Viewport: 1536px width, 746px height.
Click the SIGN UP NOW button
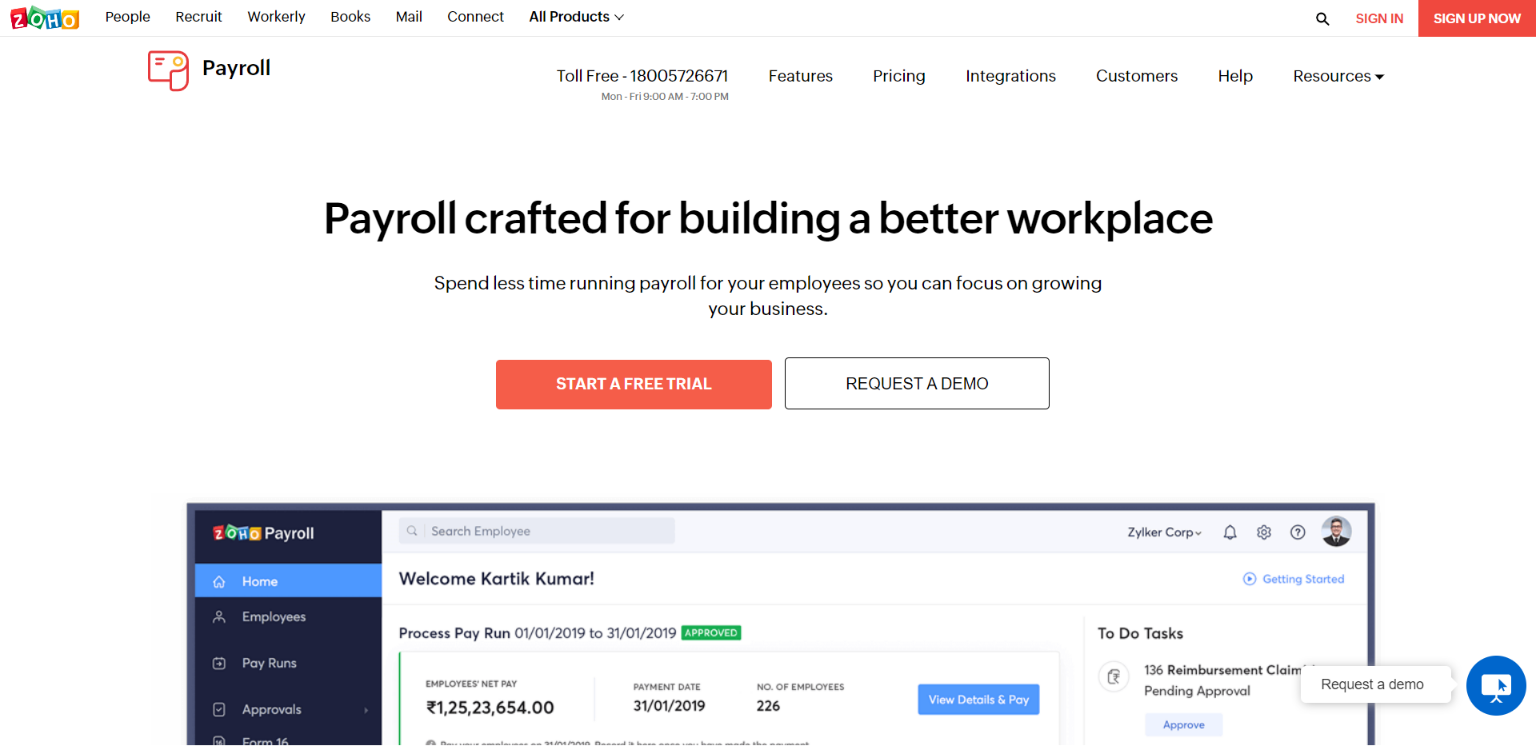(x=1477, y=18)
